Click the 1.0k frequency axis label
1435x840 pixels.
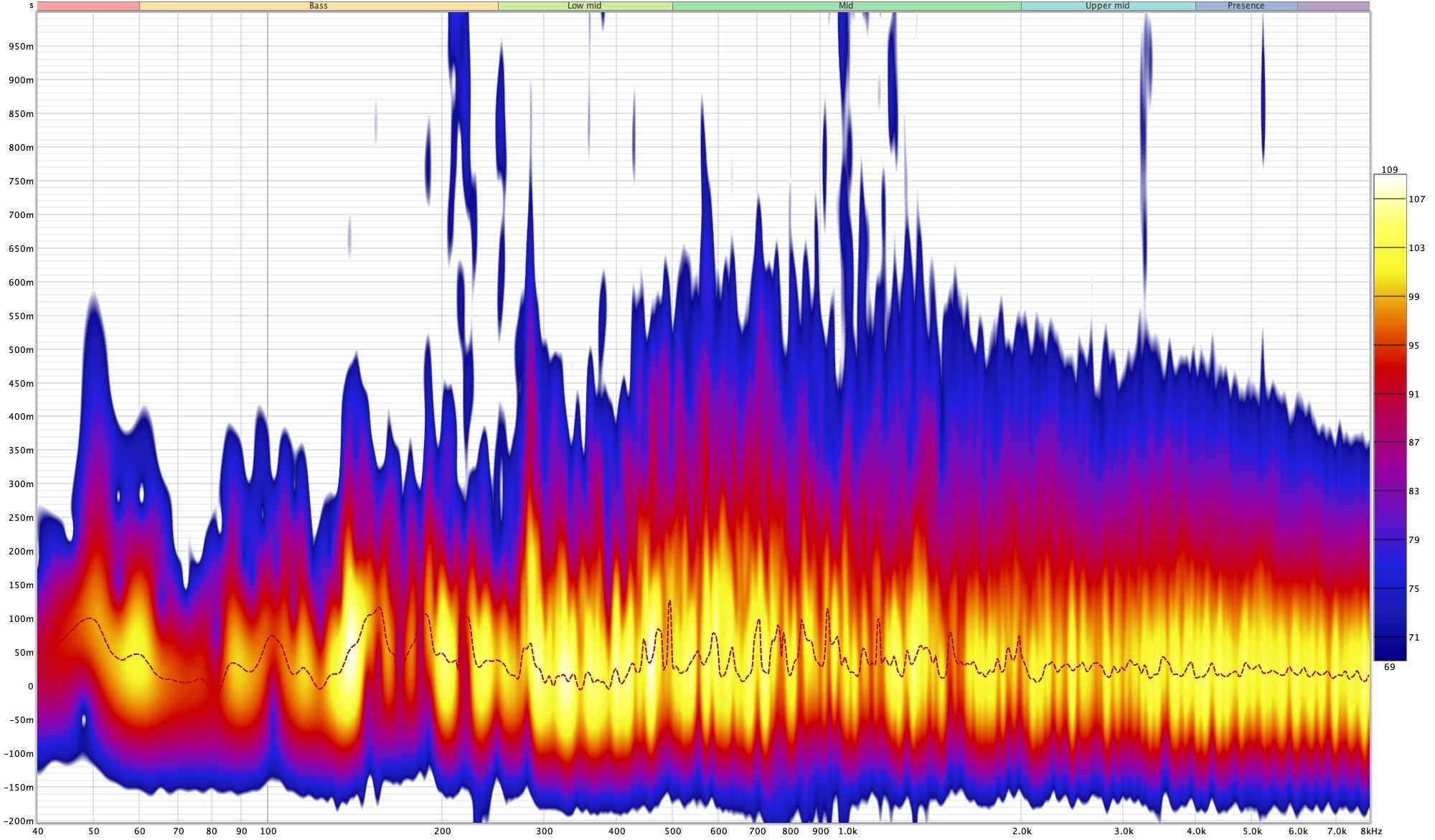(847, 831)
